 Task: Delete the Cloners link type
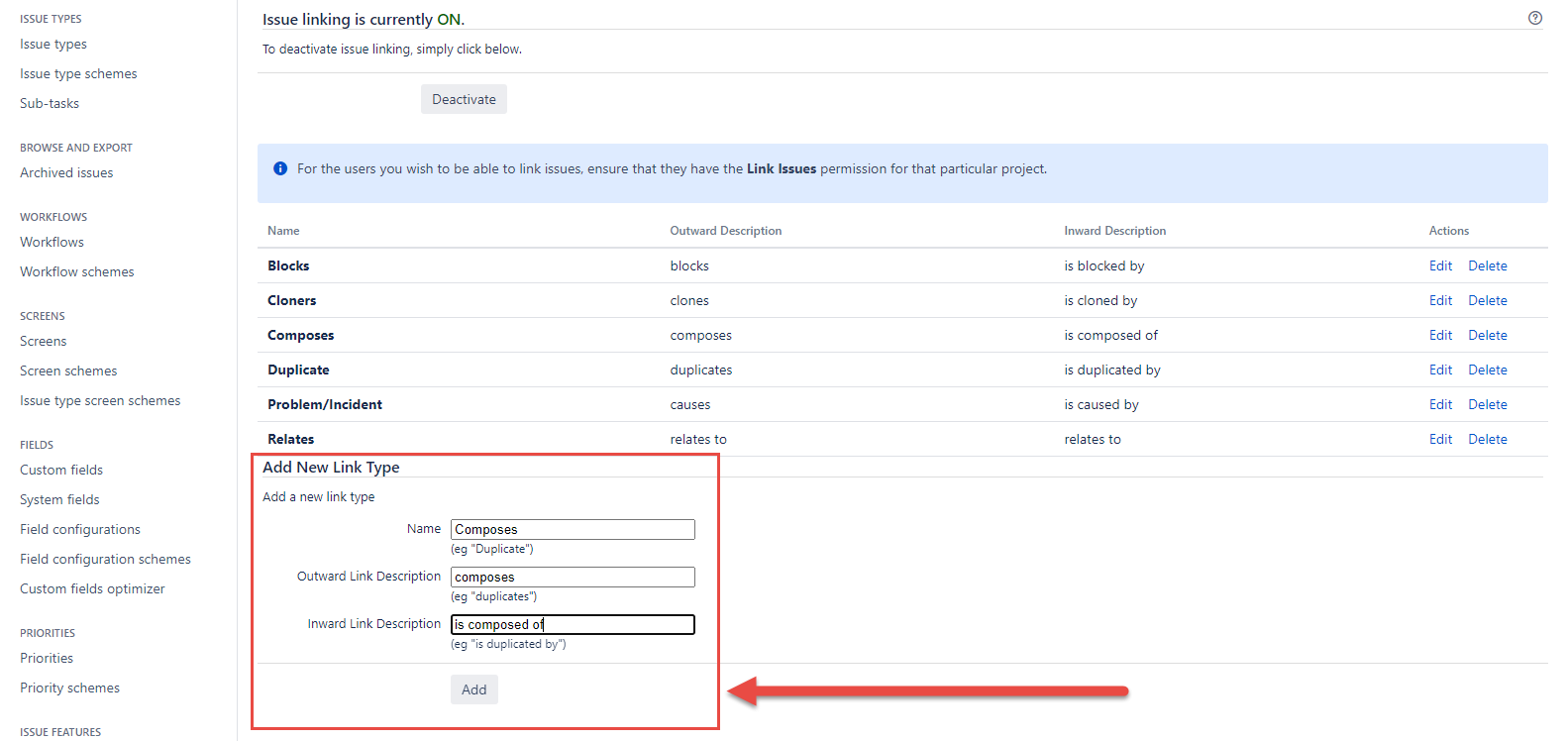(1487, 300)
